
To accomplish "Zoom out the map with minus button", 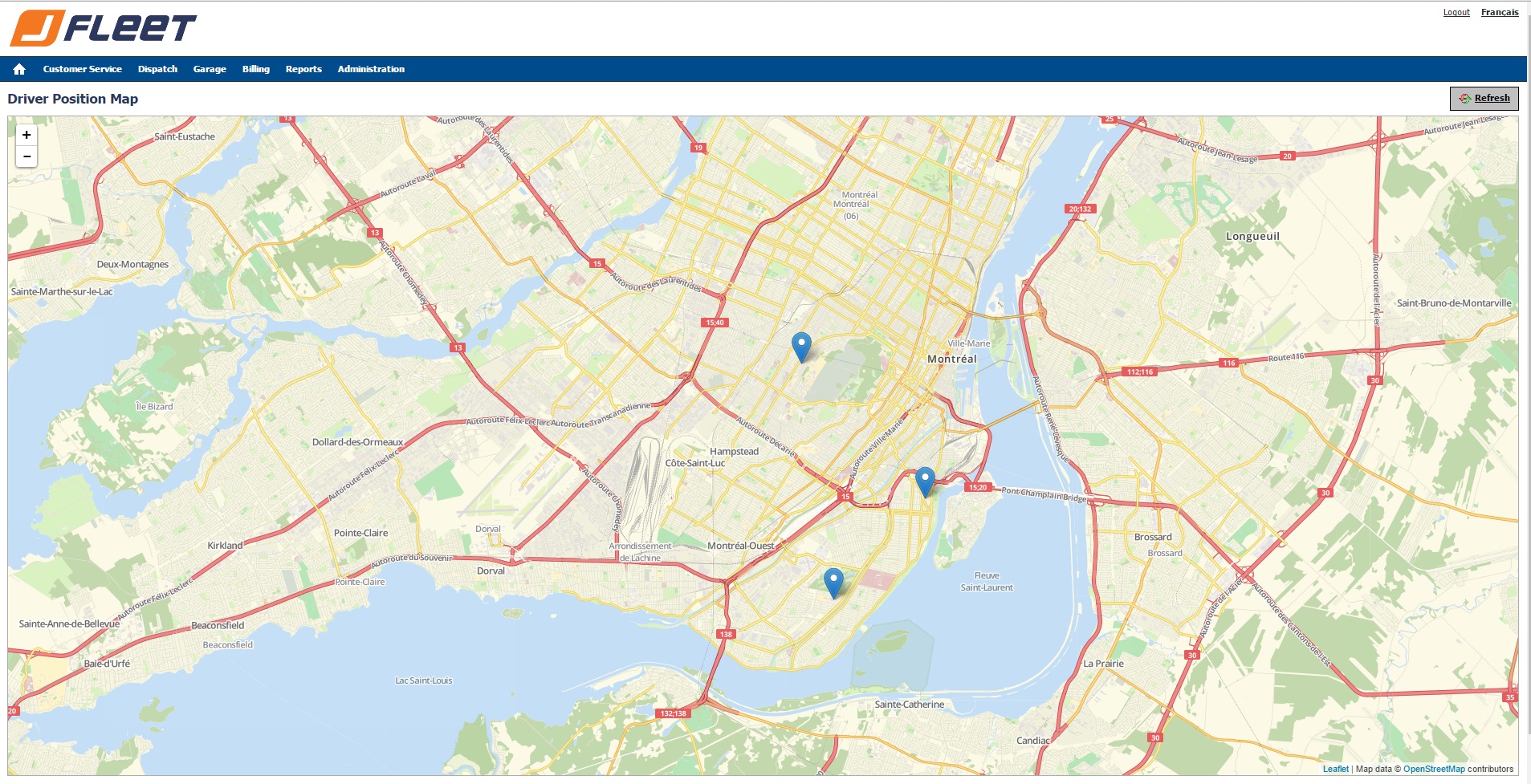I will click(x=26, y=156).
